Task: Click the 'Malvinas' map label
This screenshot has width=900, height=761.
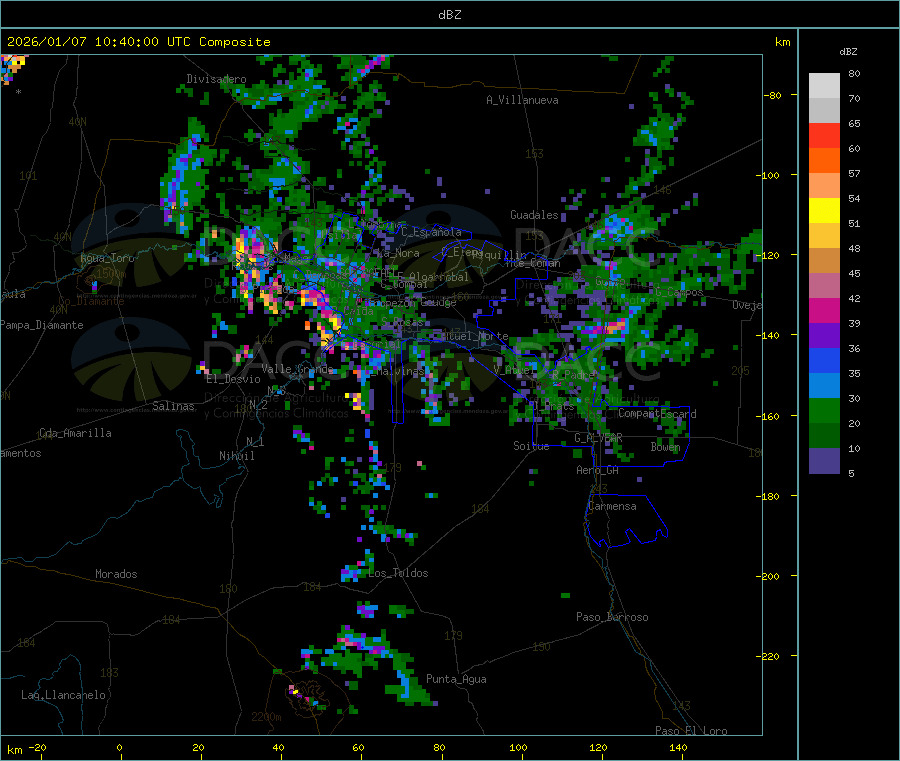Action: 400,371
